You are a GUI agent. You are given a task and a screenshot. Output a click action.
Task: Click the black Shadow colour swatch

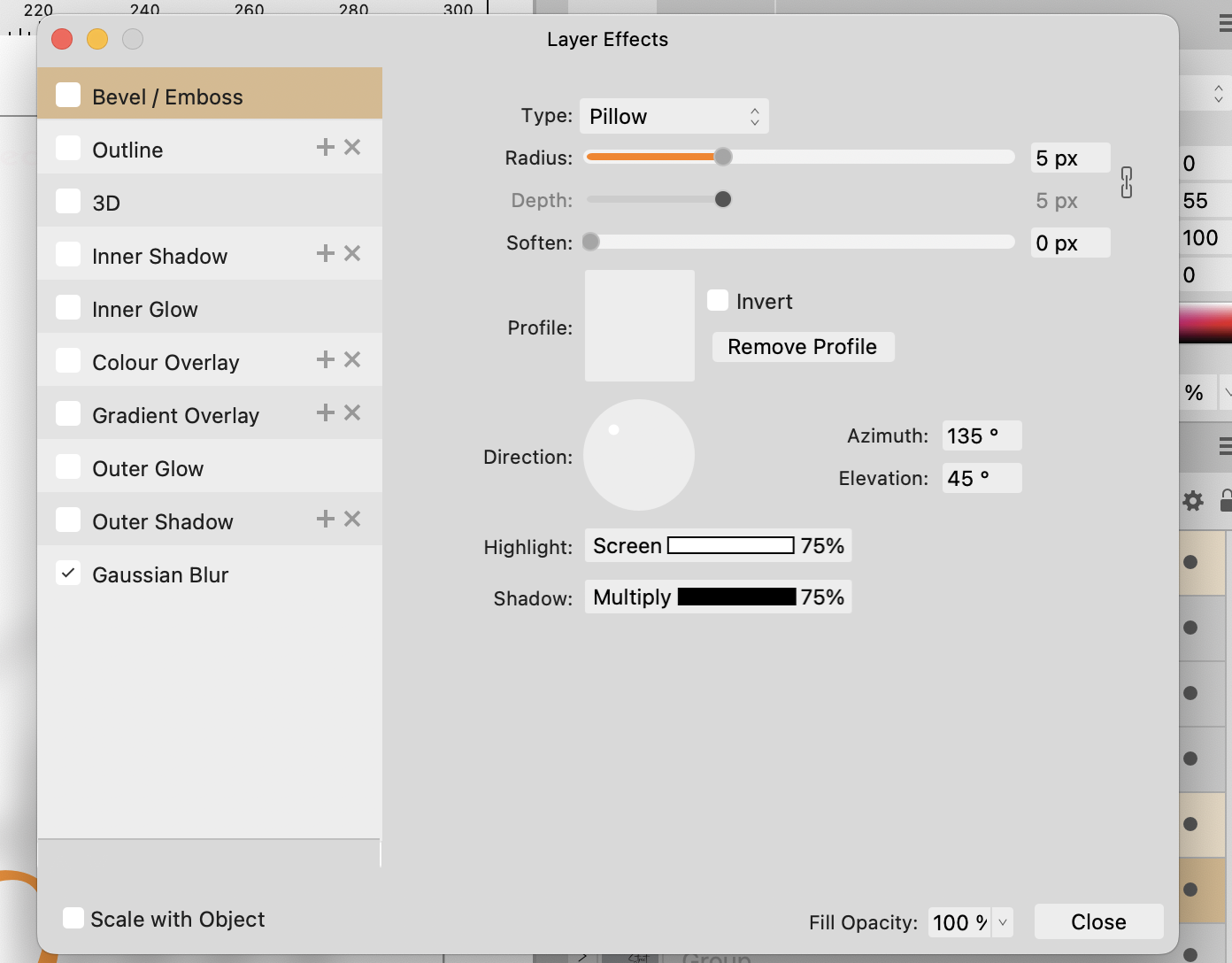click(x=736, y=597)
